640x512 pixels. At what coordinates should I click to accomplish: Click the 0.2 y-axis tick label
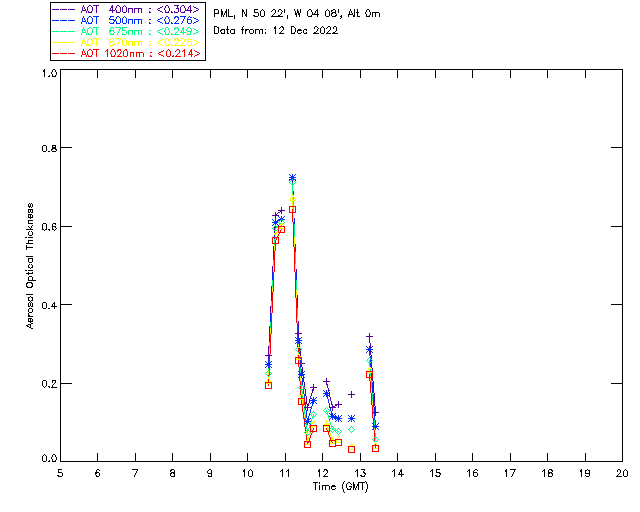click(x=49, y=384)
